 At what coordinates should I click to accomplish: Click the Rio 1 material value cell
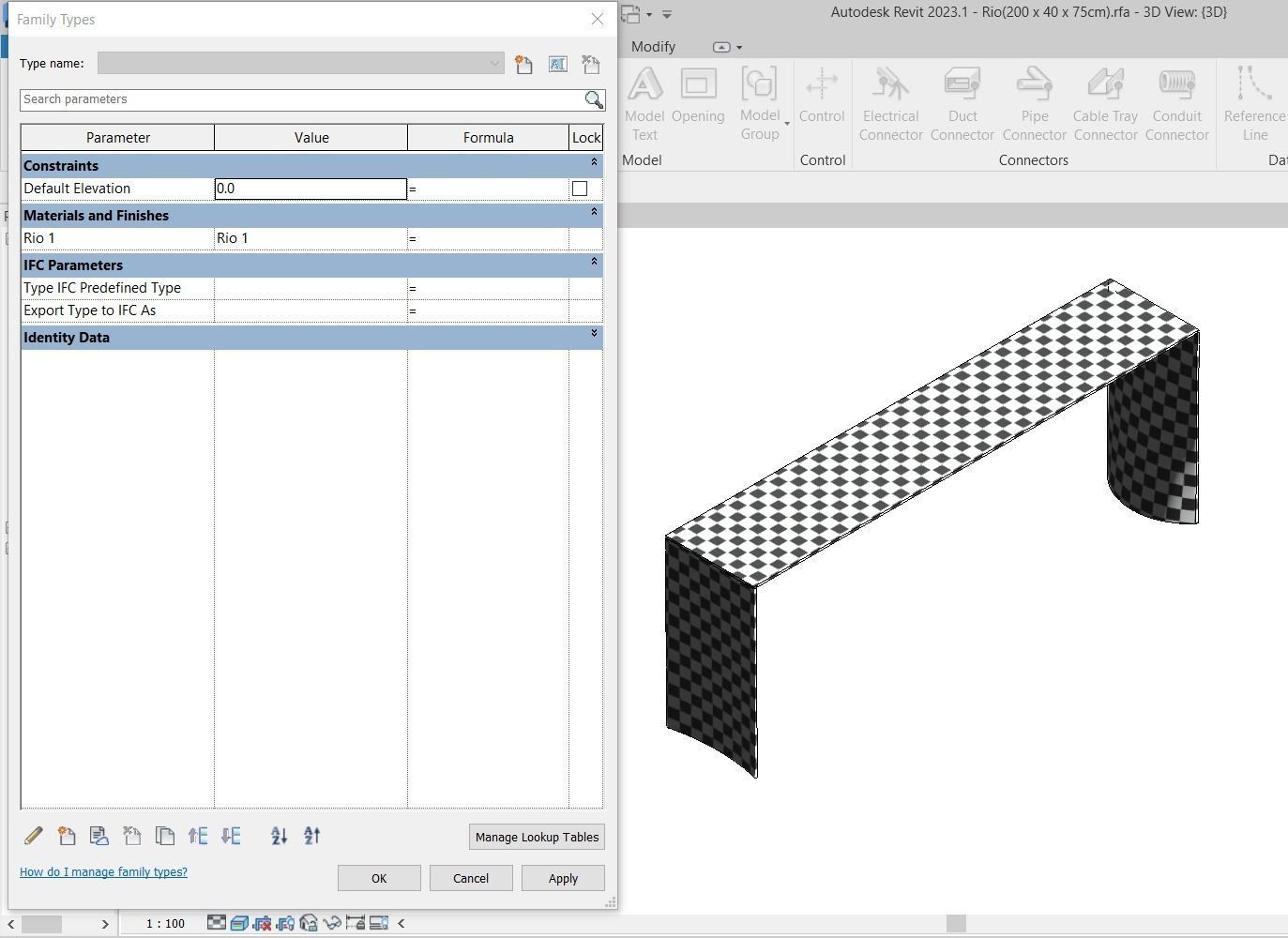click(x=311, y=238)
